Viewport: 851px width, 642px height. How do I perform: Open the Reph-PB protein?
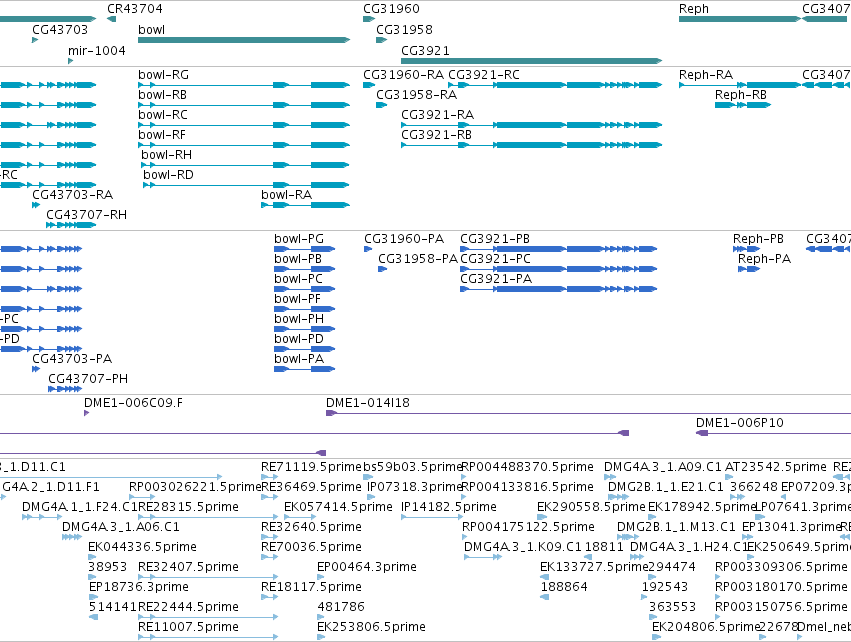coord(746,249)
